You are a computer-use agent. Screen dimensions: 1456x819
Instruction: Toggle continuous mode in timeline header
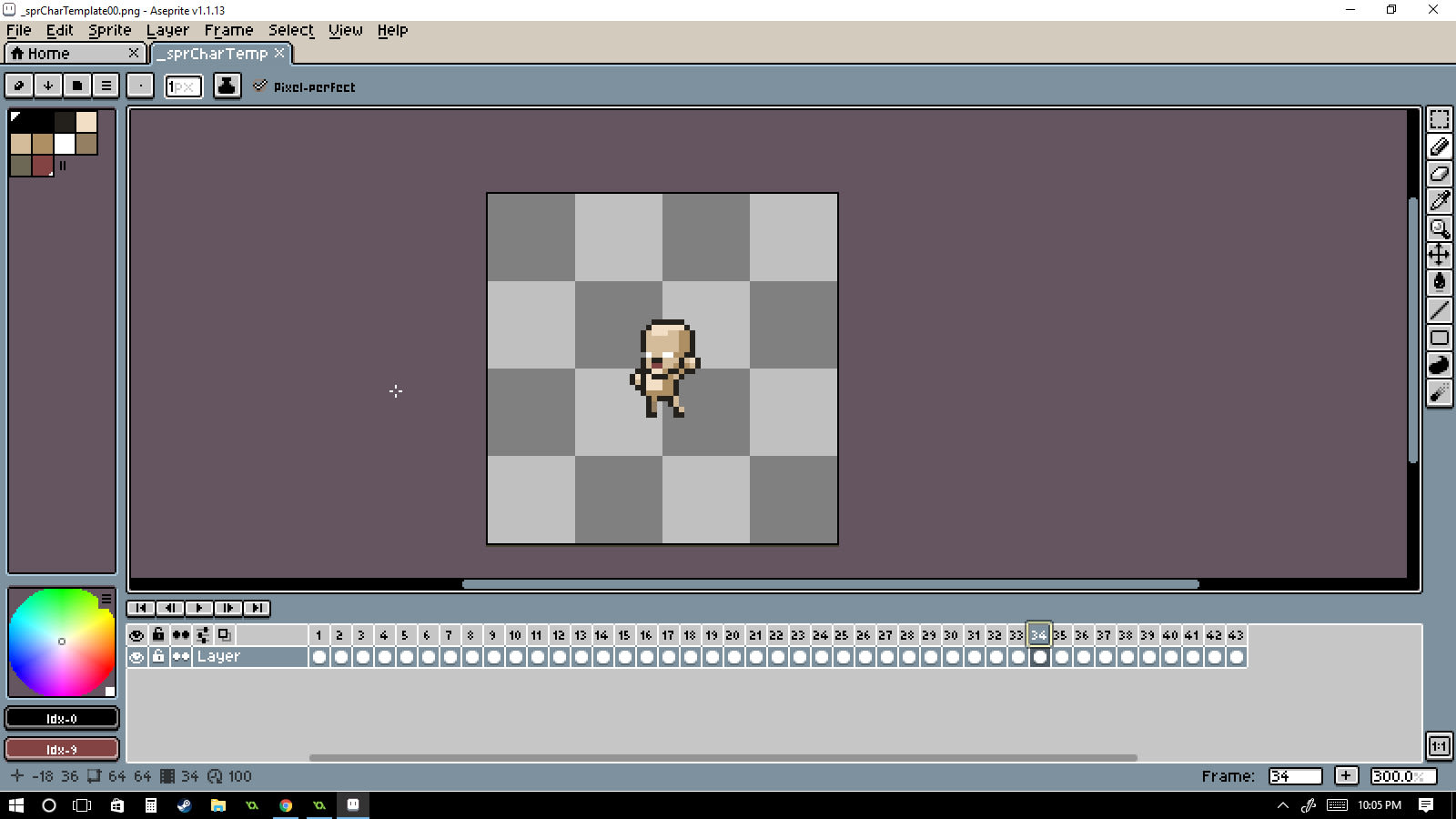181,635
